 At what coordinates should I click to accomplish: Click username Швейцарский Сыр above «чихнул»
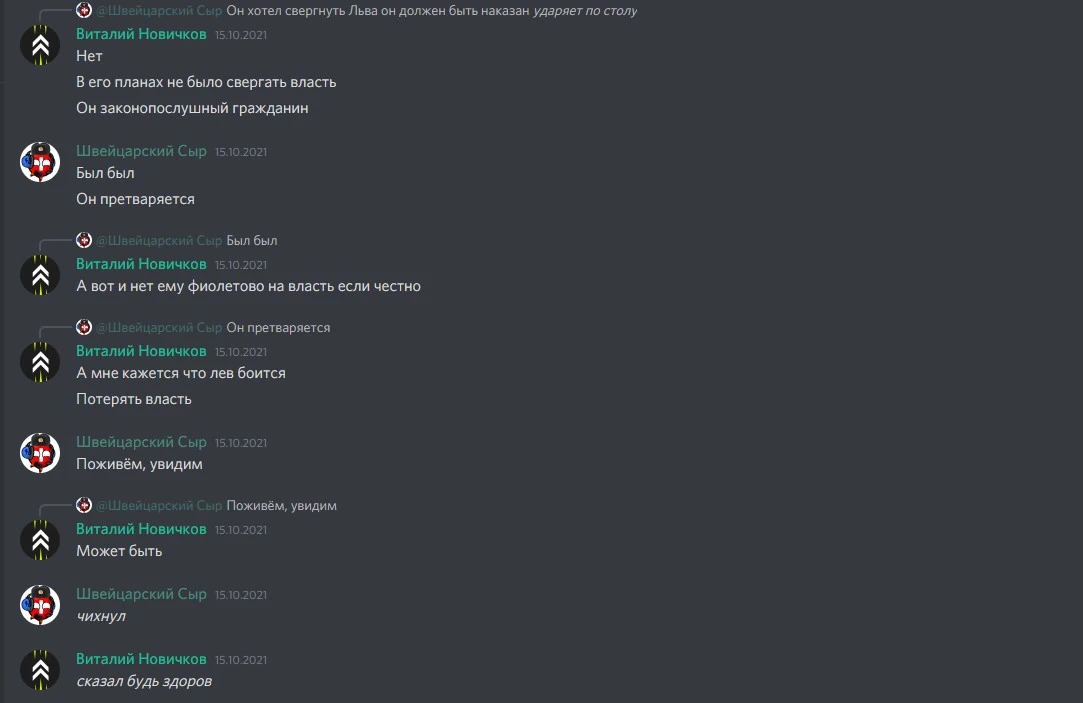click(141, 594)
